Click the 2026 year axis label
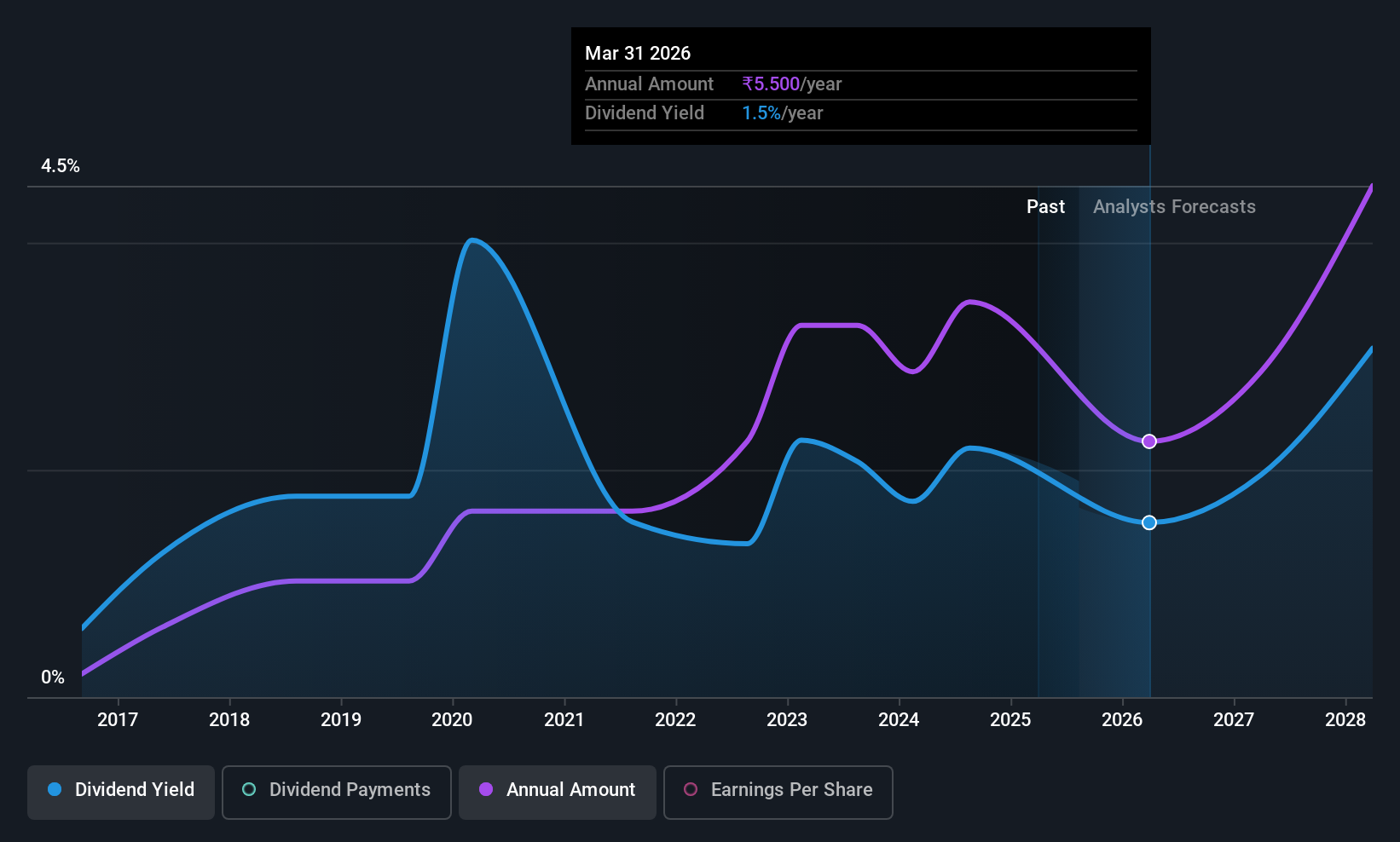The width and height of the screenshot is (1400, 842). pyautogui.click(x=1122, y=719)
